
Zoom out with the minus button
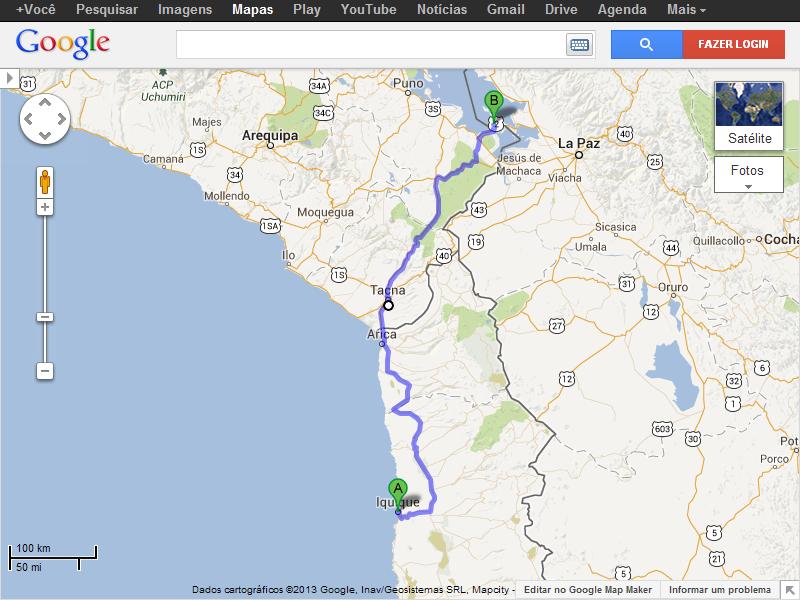pos(45,371)
